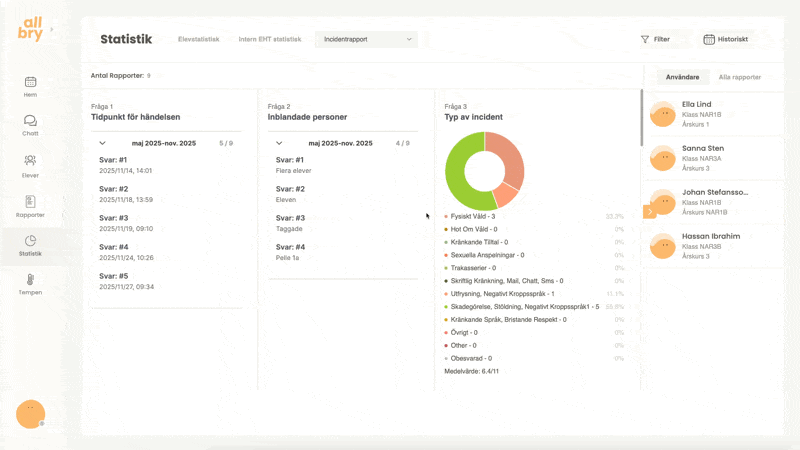The height and width of the screenshot is (450, 800).
Task: Select user Ella Lind
Action: (x=696, y=104)
